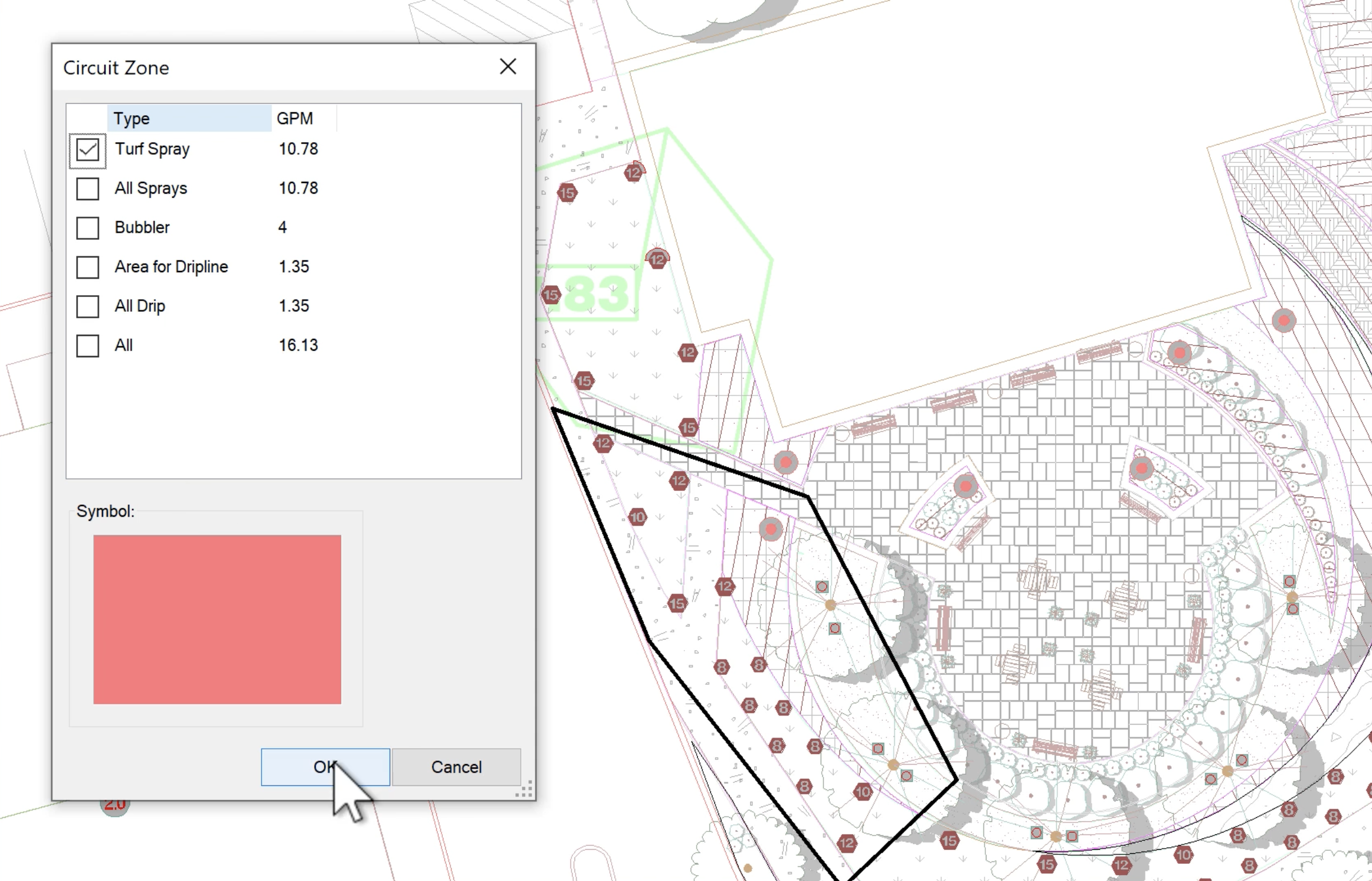Viewport: 1372px width, 881px height.
Task: Click the 16.13 GPM value
Action: (x=298, y=345)
